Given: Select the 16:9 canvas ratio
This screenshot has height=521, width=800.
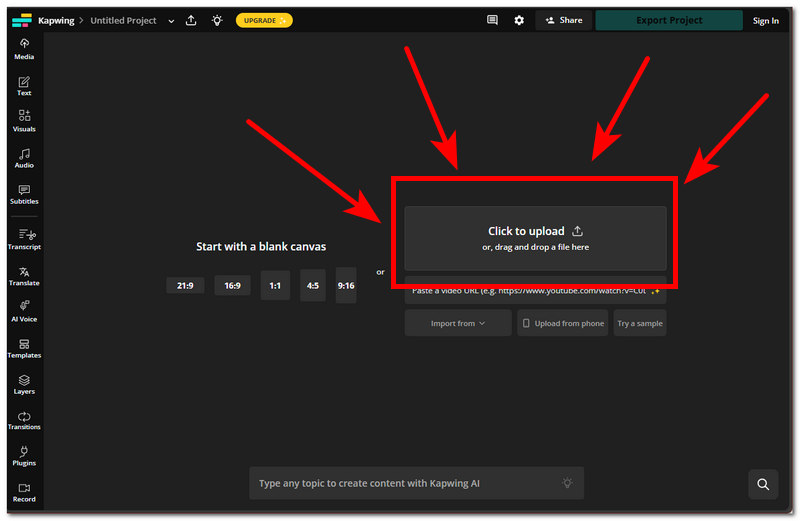Looking at the screenshot, I should [232, 285].
